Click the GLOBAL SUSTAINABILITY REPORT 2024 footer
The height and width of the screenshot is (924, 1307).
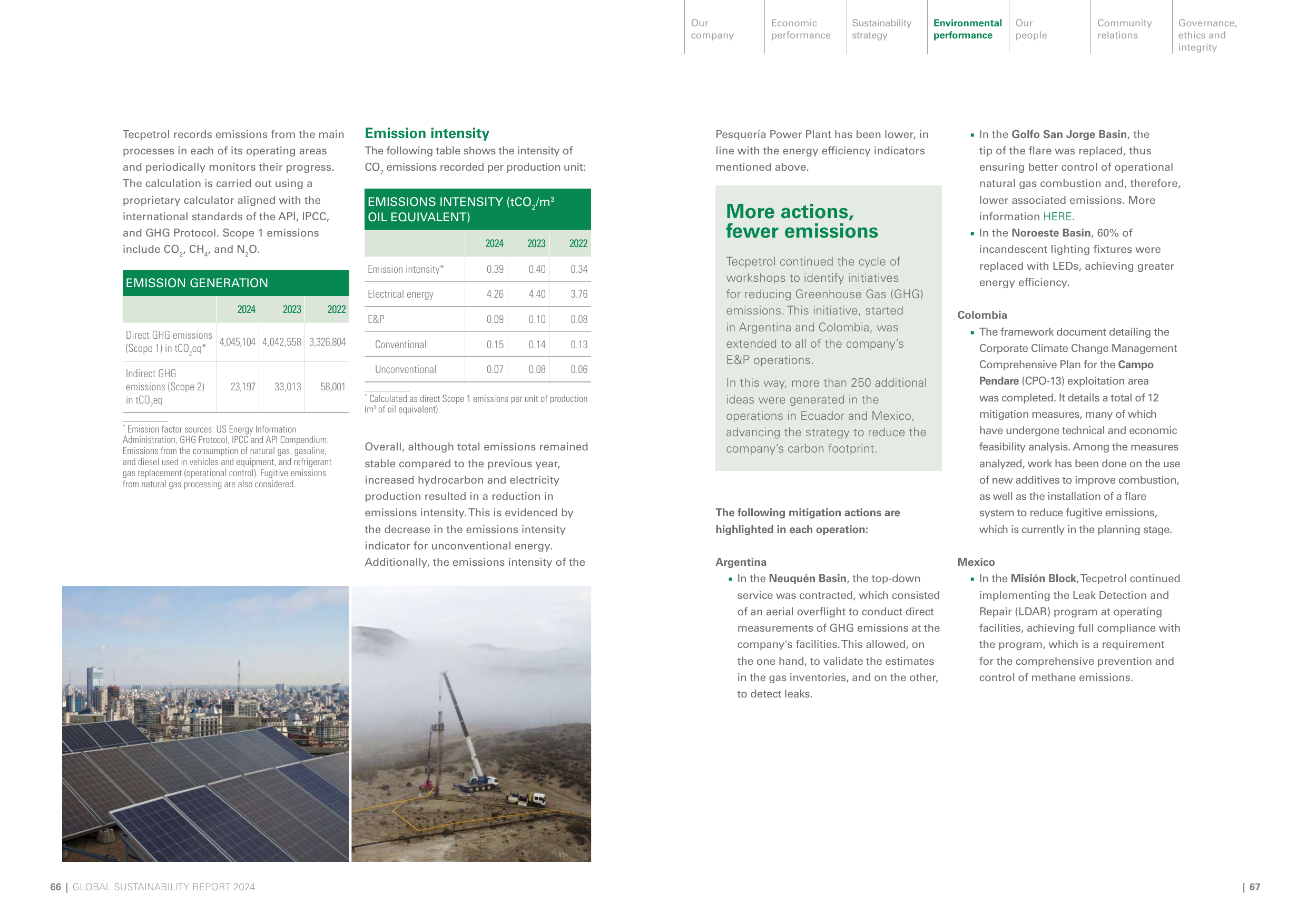163,887
